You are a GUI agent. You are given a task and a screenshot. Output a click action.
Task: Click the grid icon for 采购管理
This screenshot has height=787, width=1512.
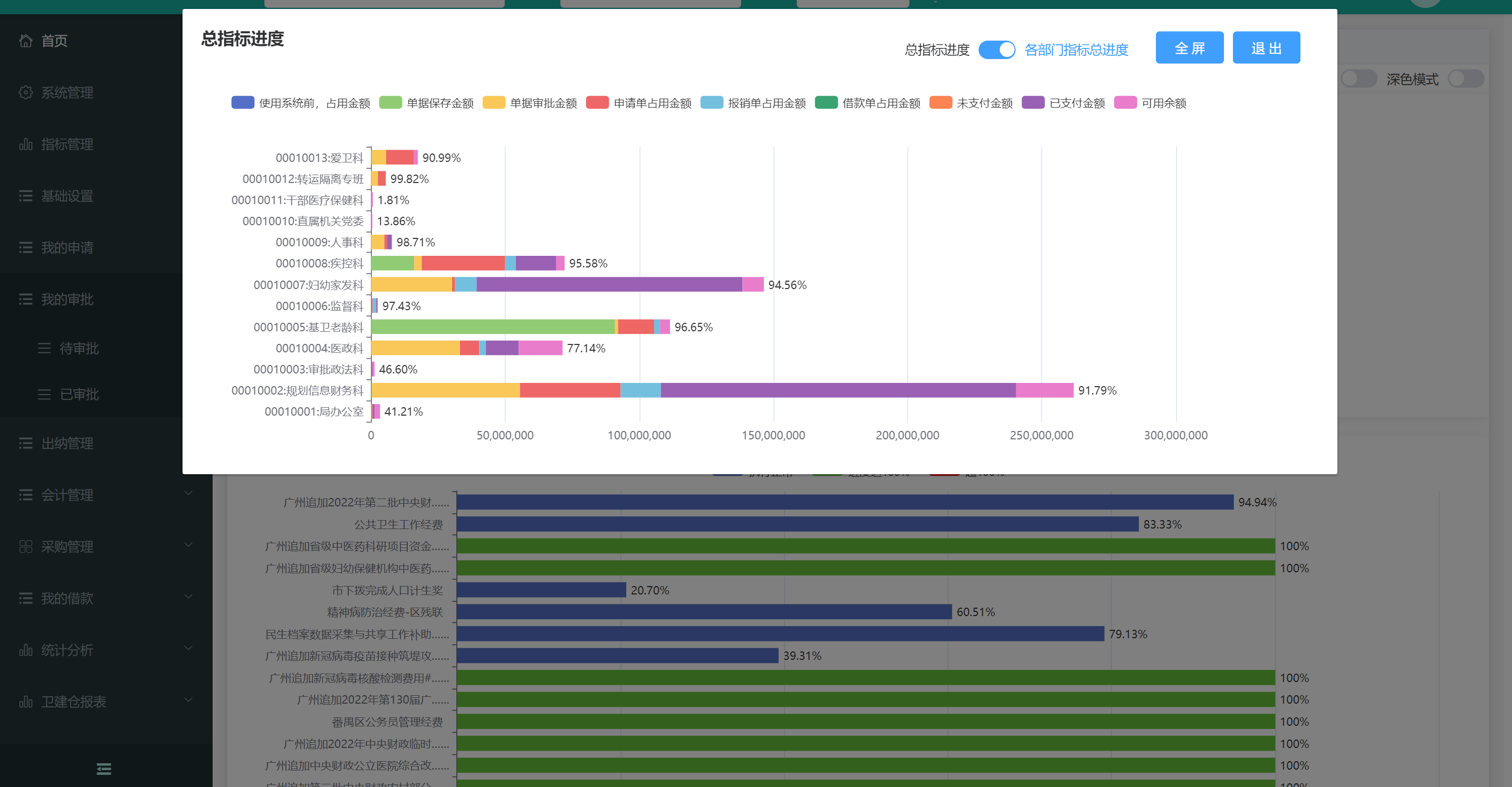(x=25, y=546)
